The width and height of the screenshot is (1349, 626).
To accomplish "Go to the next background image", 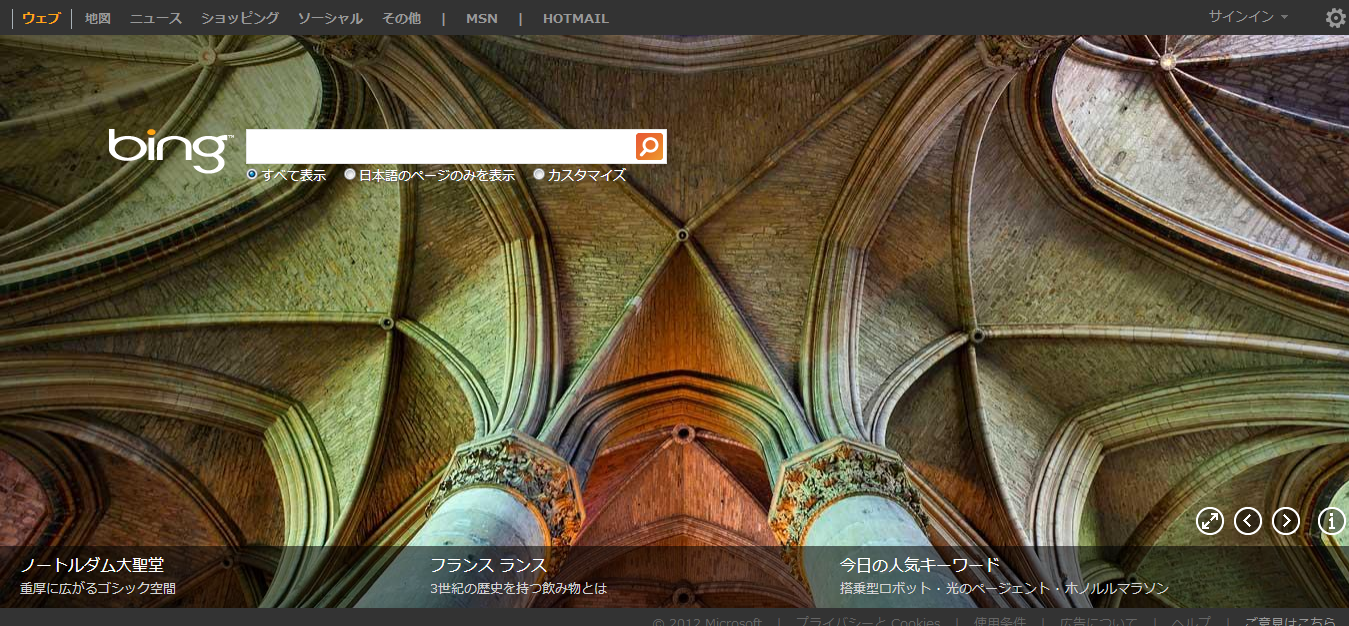I will 1286,520.
